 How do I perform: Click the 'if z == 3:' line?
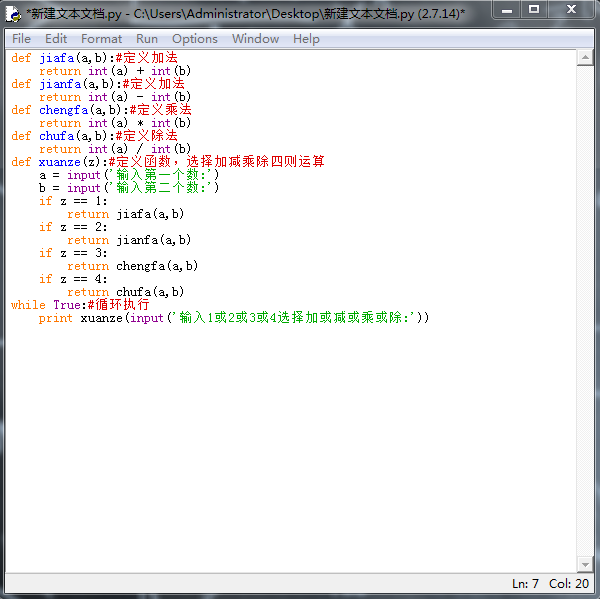coord(73,253)
